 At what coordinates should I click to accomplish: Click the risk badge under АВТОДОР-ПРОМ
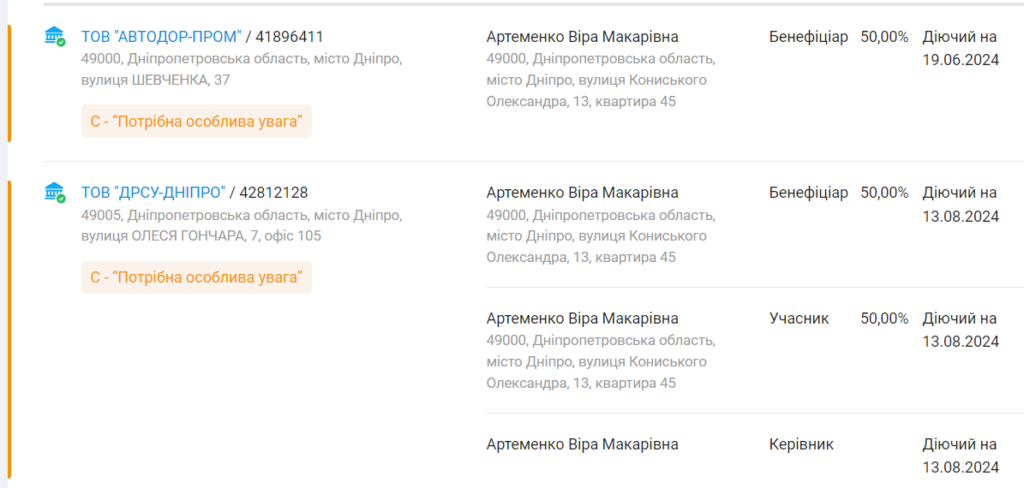click(x=197, y=122)
